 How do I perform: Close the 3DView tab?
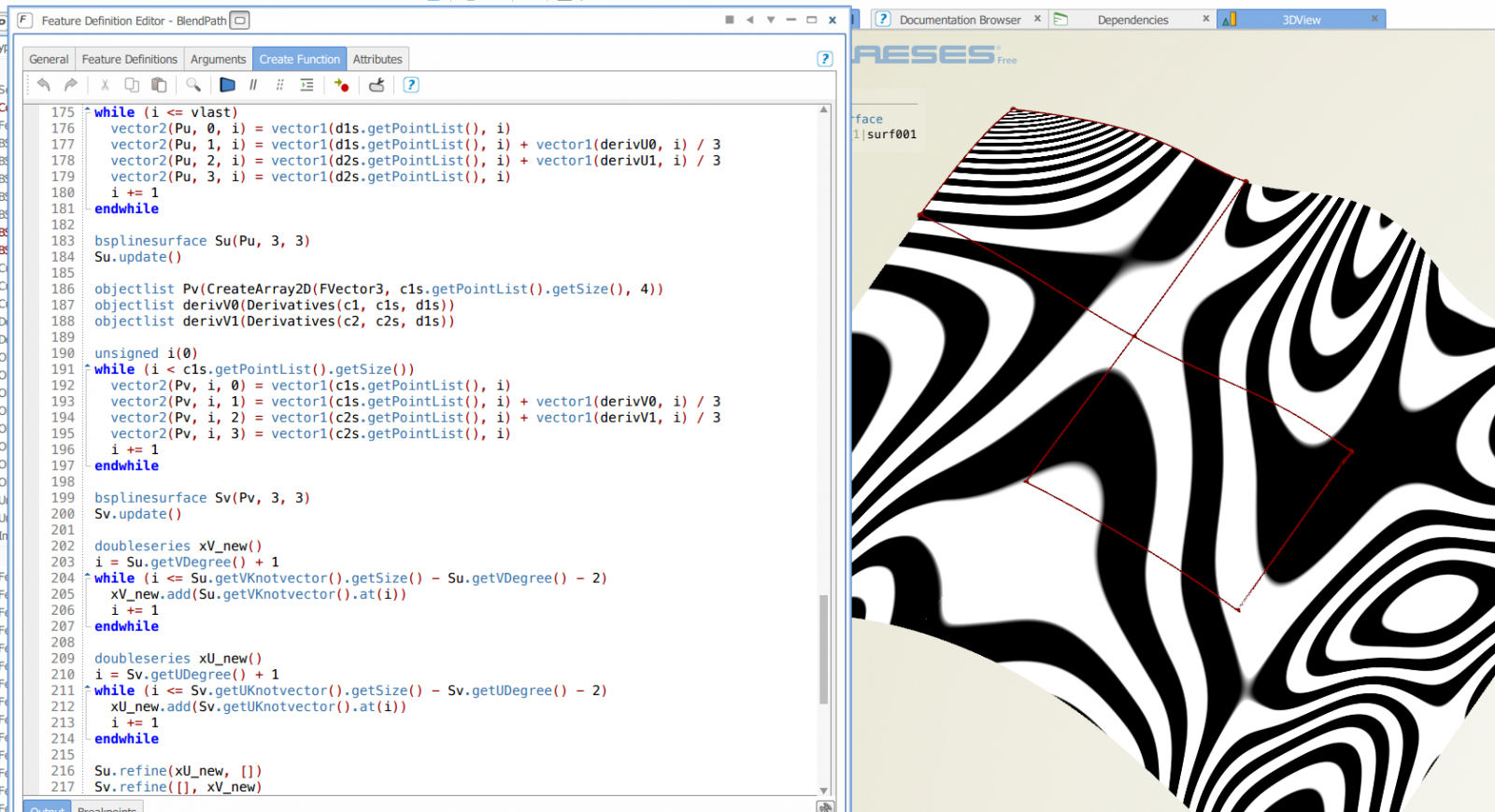[x=1374, y=18]
